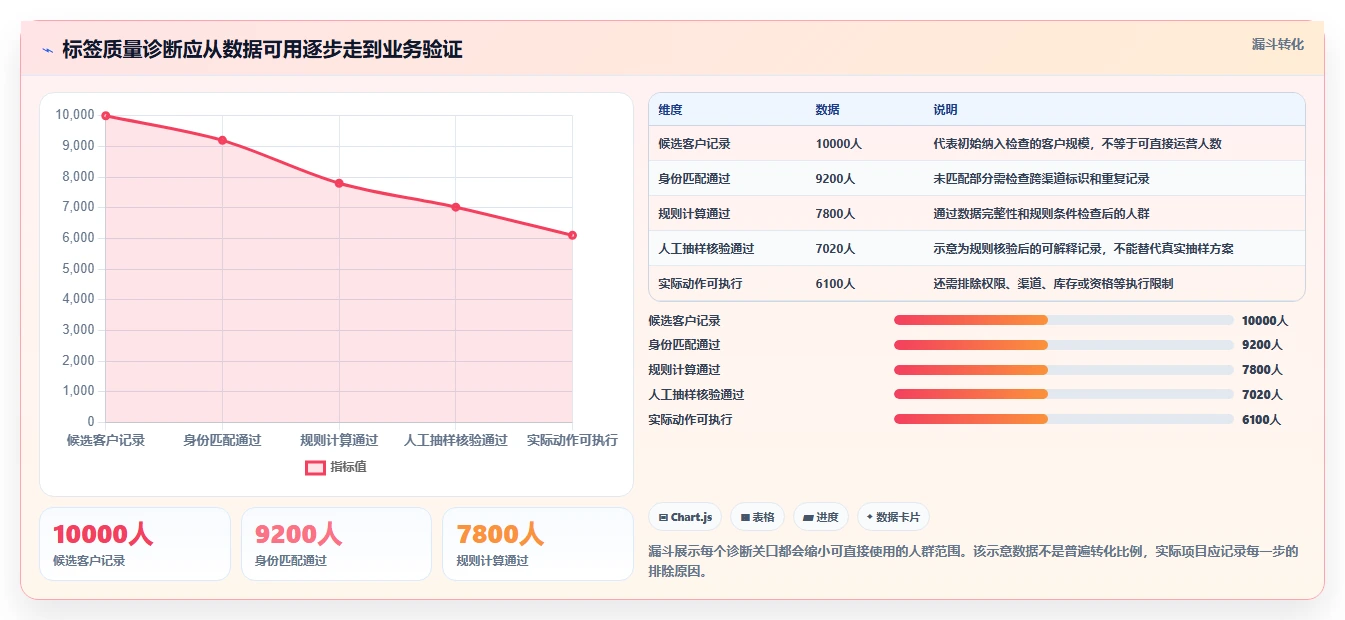Screen dimensions: 1345x620
Task: Click table value 9200人
Action: point(835,179)
